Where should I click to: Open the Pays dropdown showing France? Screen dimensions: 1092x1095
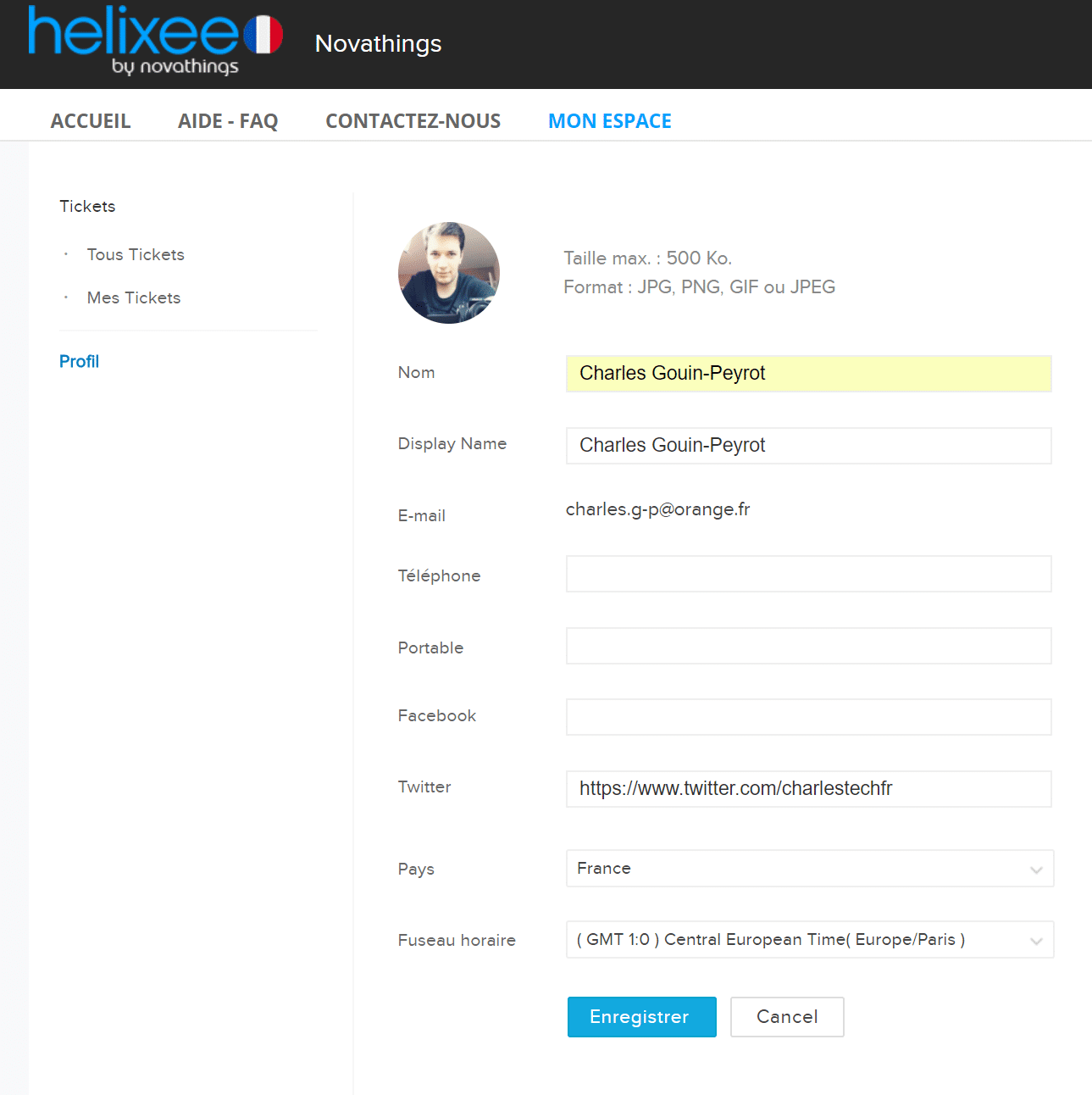[x=810, y=869]
